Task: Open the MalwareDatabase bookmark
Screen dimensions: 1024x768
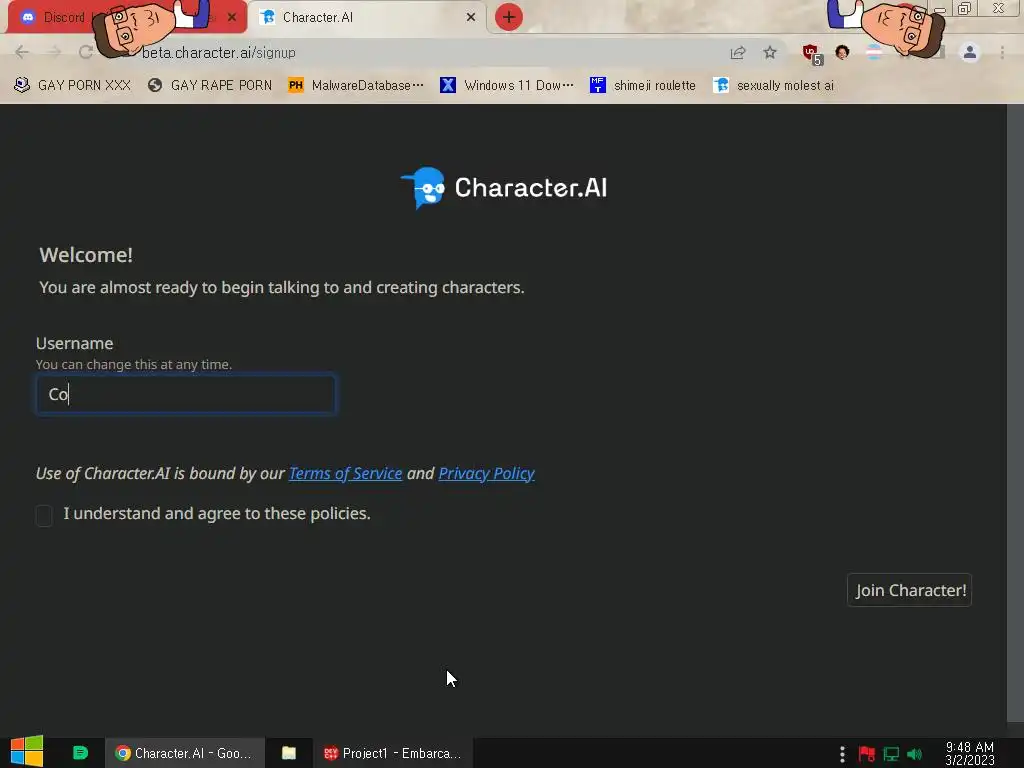Action: pyautogui.click(x=356, y=85)
